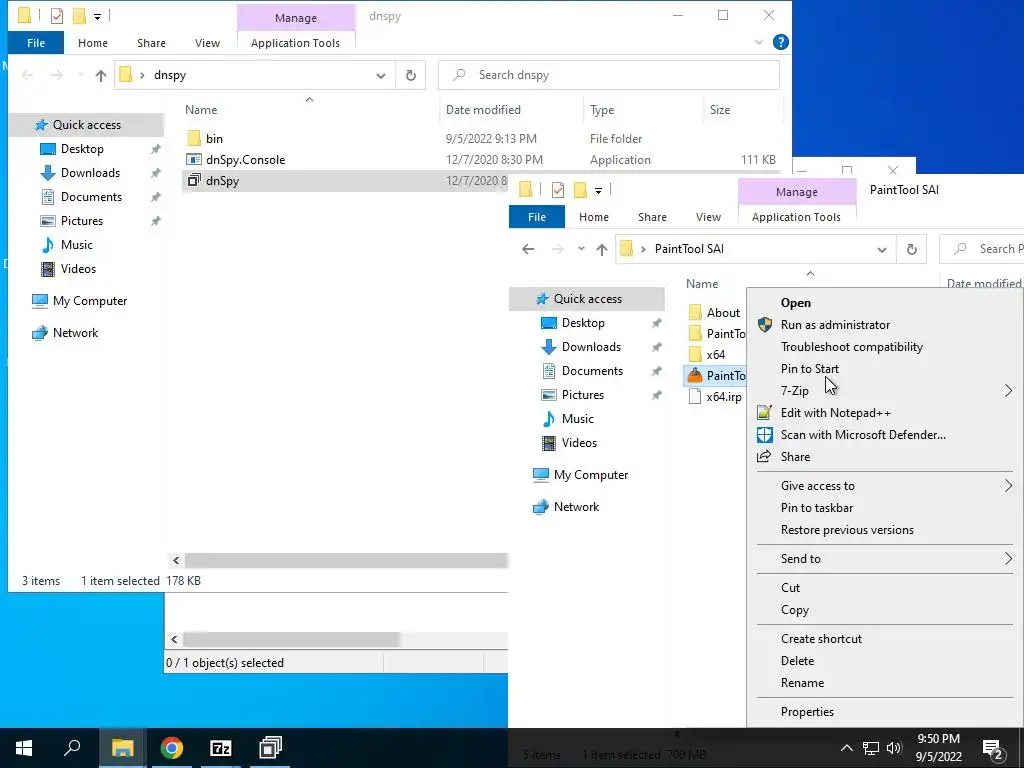Select Restore previous versions
This screenshot has width=1024, height=768.
click(x=847, y=530)
